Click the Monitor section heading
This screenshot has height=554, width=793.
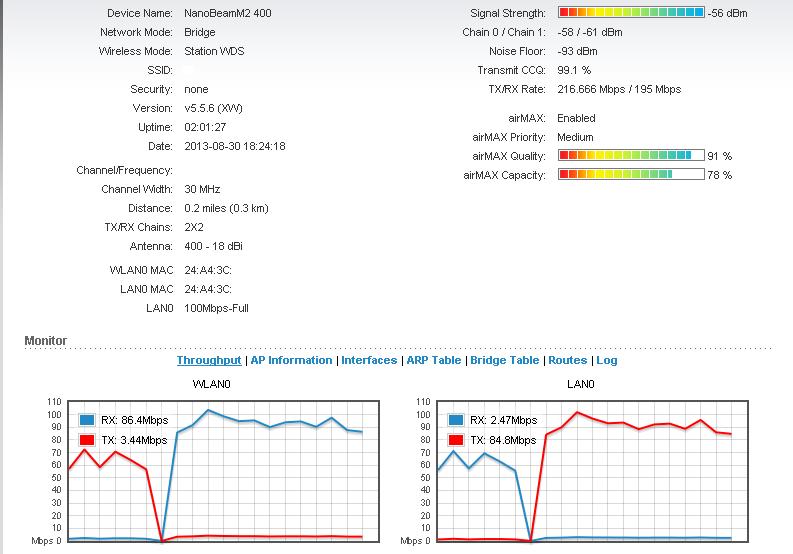(x=46, y=341)
